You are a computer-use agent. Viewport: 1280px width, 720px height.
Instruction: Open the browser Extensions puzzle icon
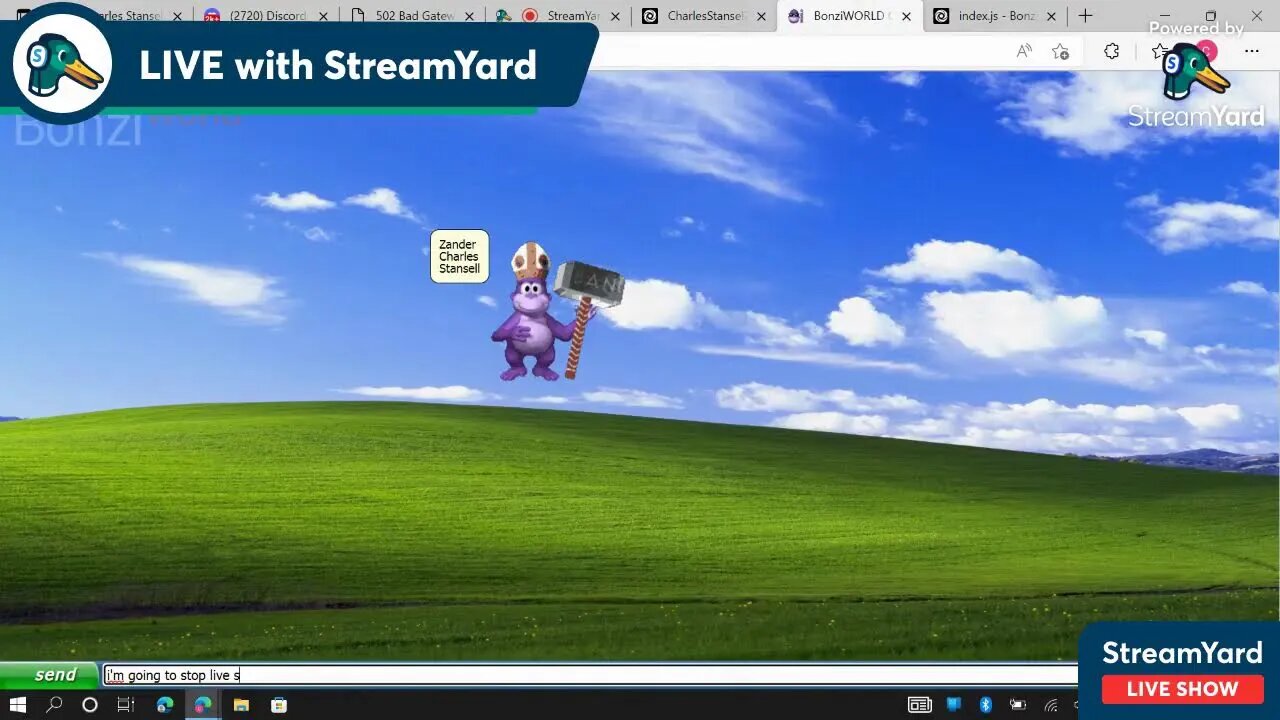coord(1111,51)
